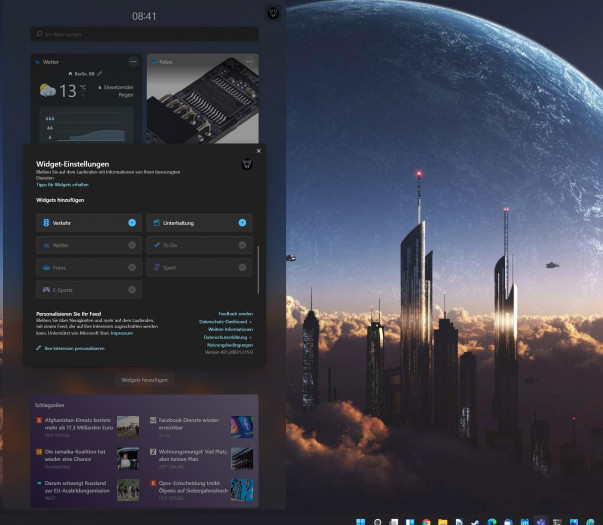This screenshot has width=603, height=525.
Task: Open the Nutzungsbedingungen link
Action: coord(230,345)
